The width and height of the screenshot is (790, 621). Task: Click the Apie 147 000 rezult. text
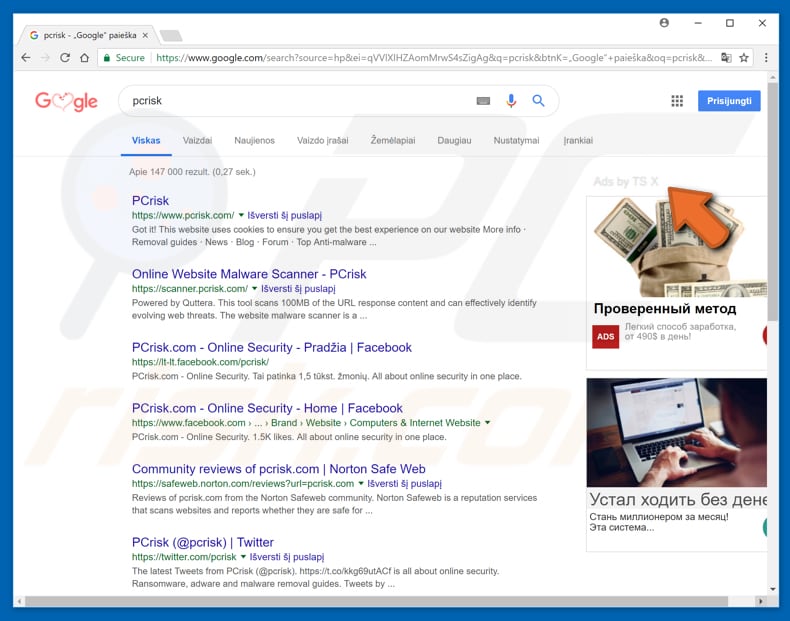(192, 172)
